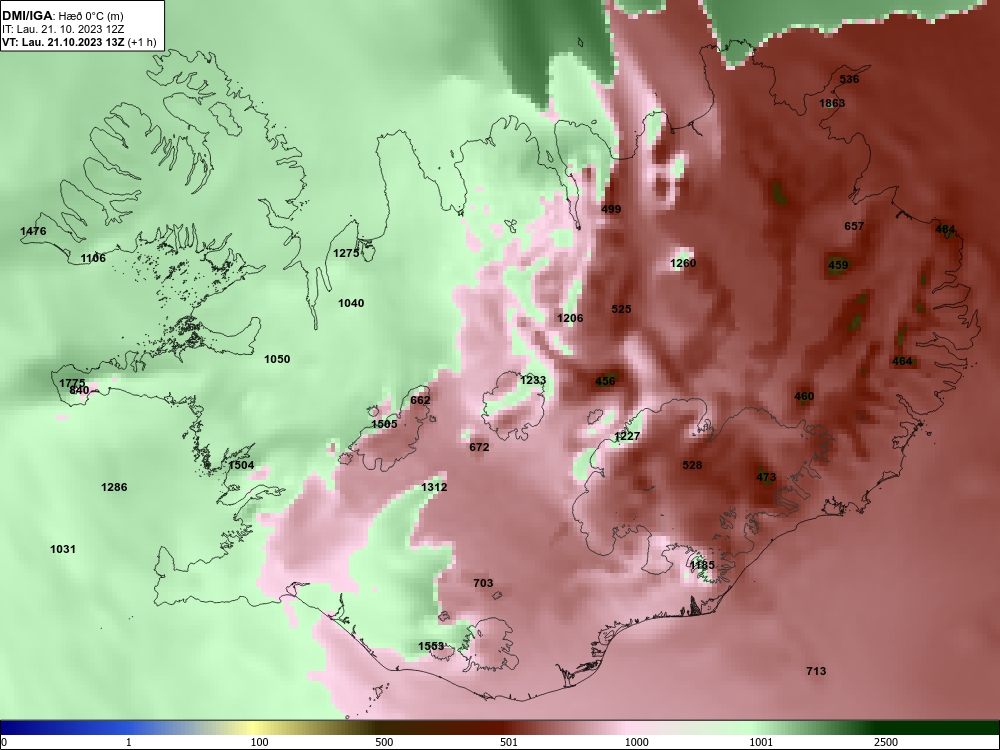
Task: Click the 499 map value
Action: point(611,209)
